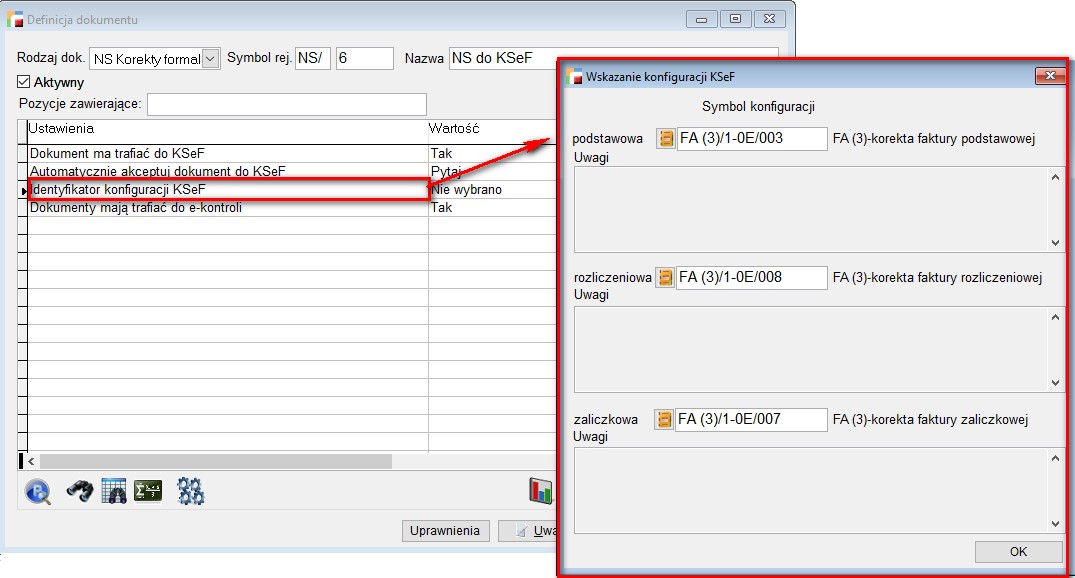Select the Dokument ma trafiać do KSeF row
This screenshot has width=1075, height=578.
click(228, 153)
